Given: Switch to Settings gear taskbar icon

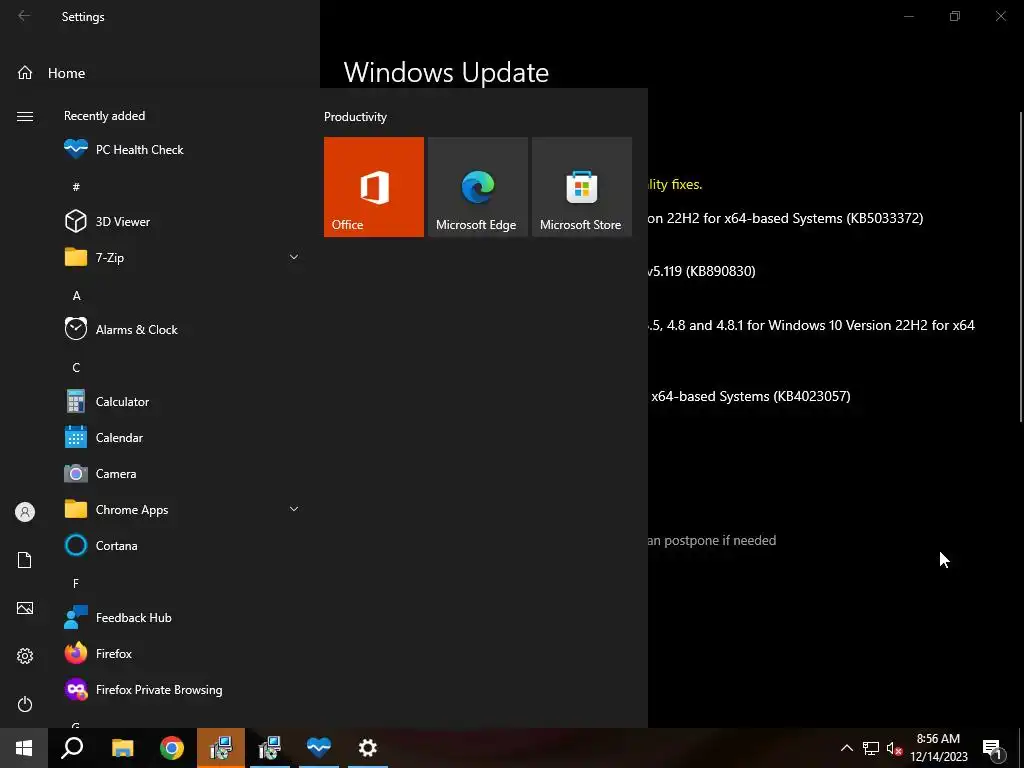Looking at the screenshot, I should click(368, 748).
